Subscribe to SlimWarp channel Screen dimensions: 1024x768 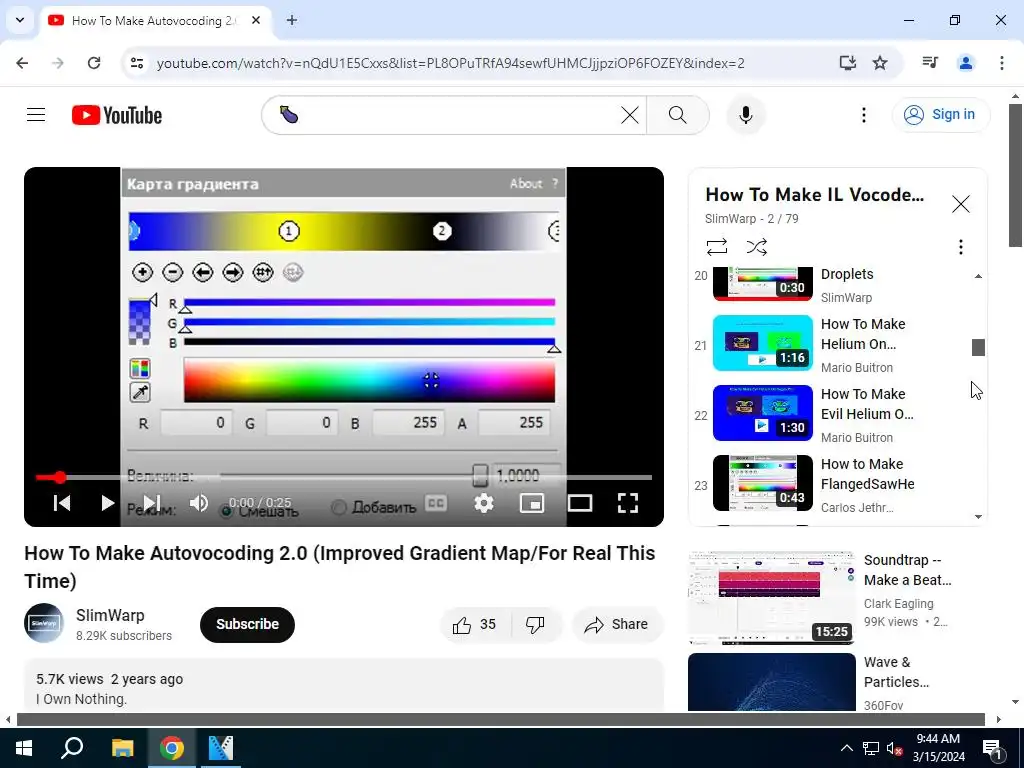click(x=247, y=624)
